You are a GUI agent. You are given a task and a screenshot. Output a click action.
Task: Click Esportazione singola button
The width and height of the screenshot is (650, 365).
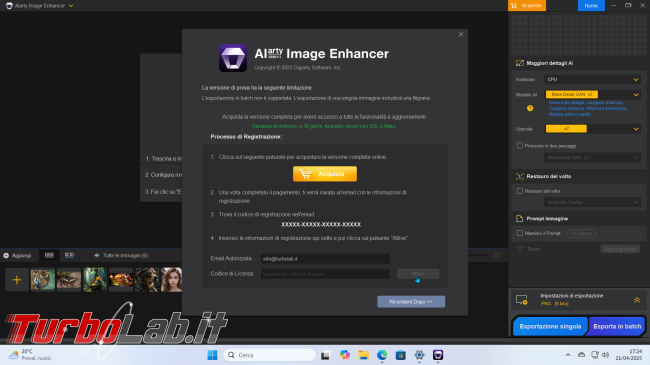coord(550,326)
